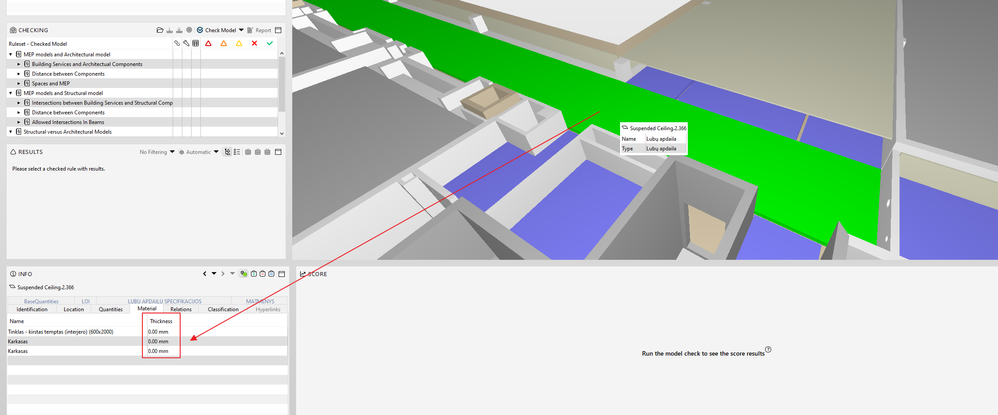Click green selection basket icon in Info toolbar

[x=253, y=274]
